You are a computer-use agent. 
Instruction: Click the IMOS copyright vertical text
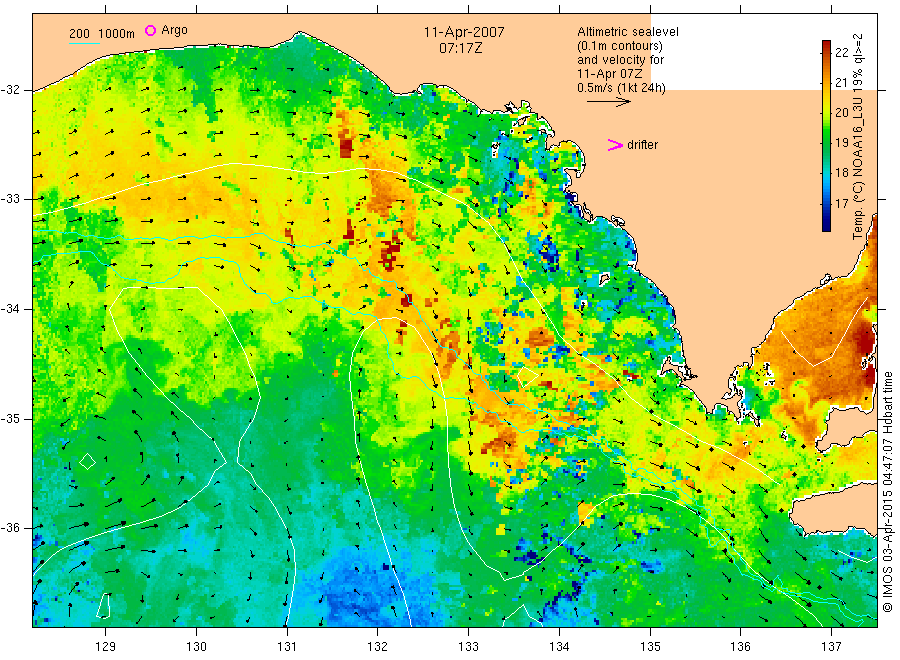point(888,491)
